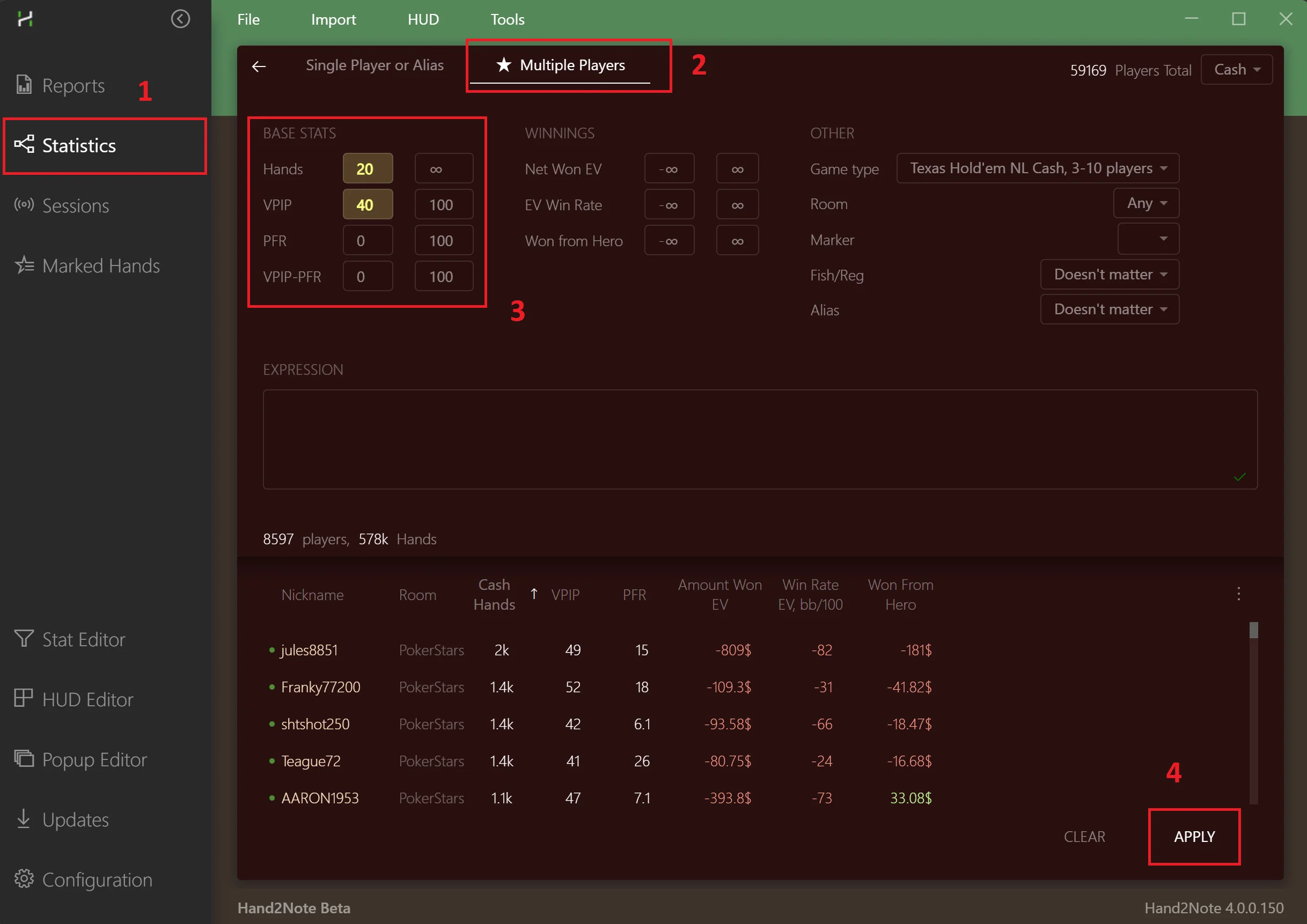
Task: Open the table column options three-dot menu
Action: [x=1239, y=594]
